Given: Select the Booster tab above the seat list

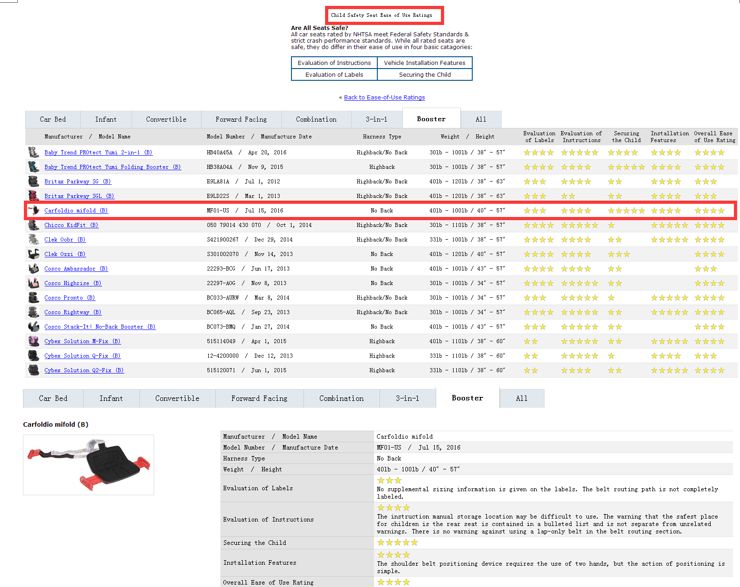Looking at the screenshot, I should [431, 119].
